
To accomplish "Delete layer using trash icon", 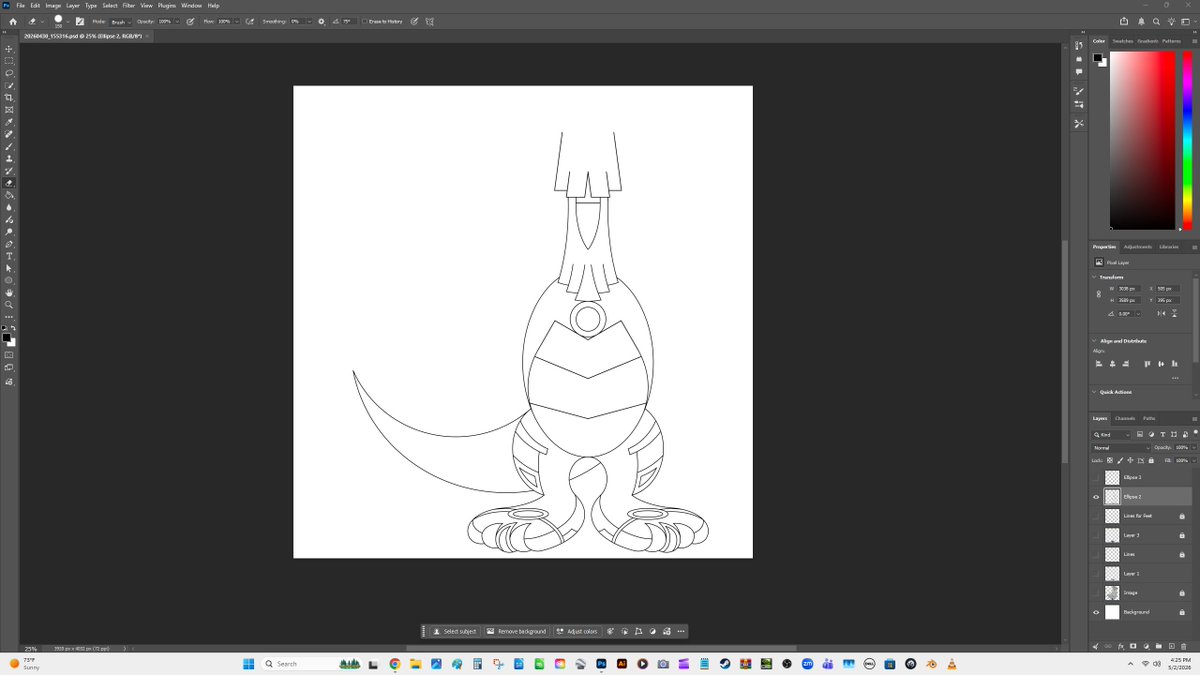I will 1183,646.
